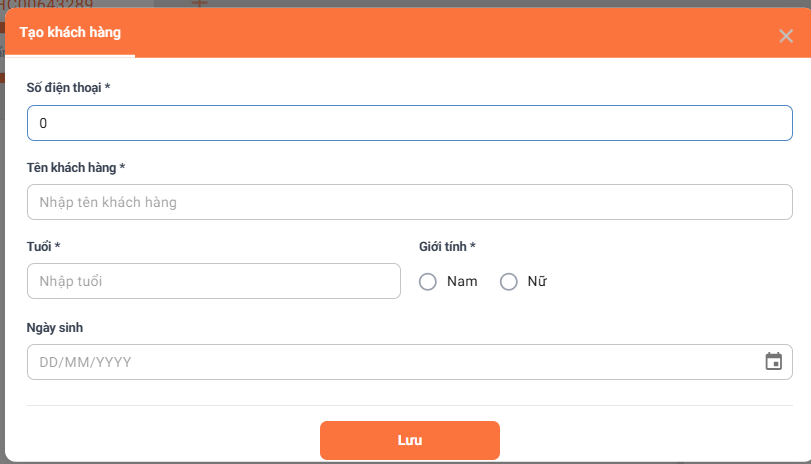The image size is (811, 464).
Task: Close the Tạo khách hàng dialog
Action: [x=786, y=36]
